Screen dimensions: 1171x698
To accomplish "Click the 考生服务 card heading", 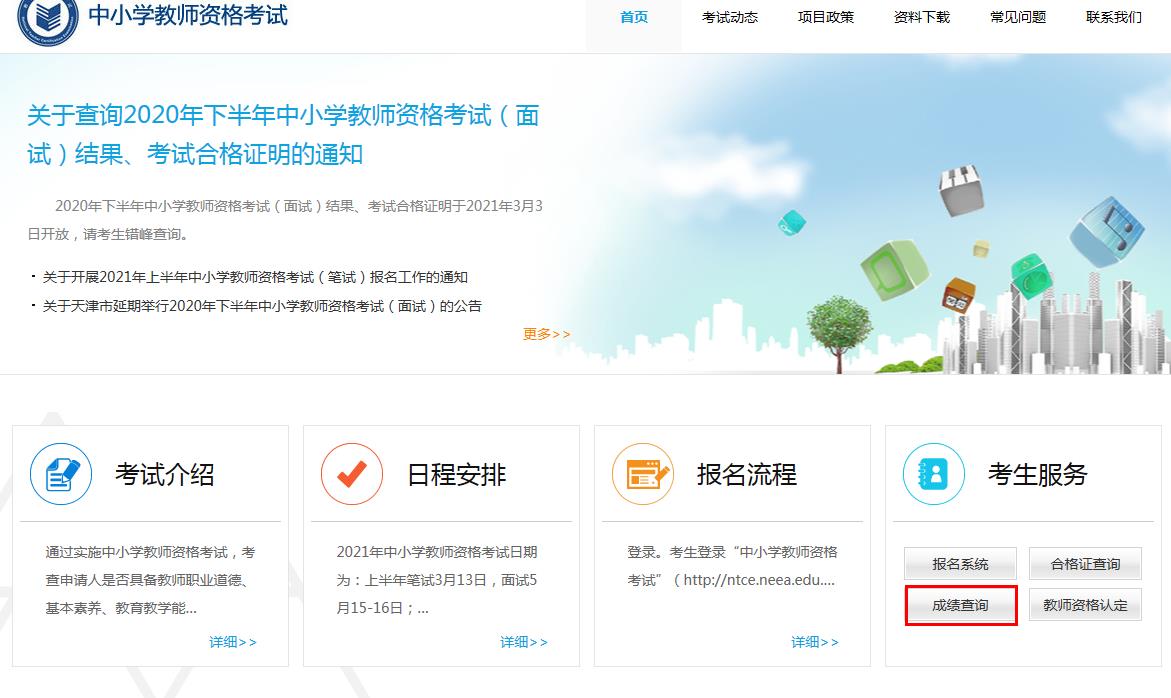I will (1037, 474).
